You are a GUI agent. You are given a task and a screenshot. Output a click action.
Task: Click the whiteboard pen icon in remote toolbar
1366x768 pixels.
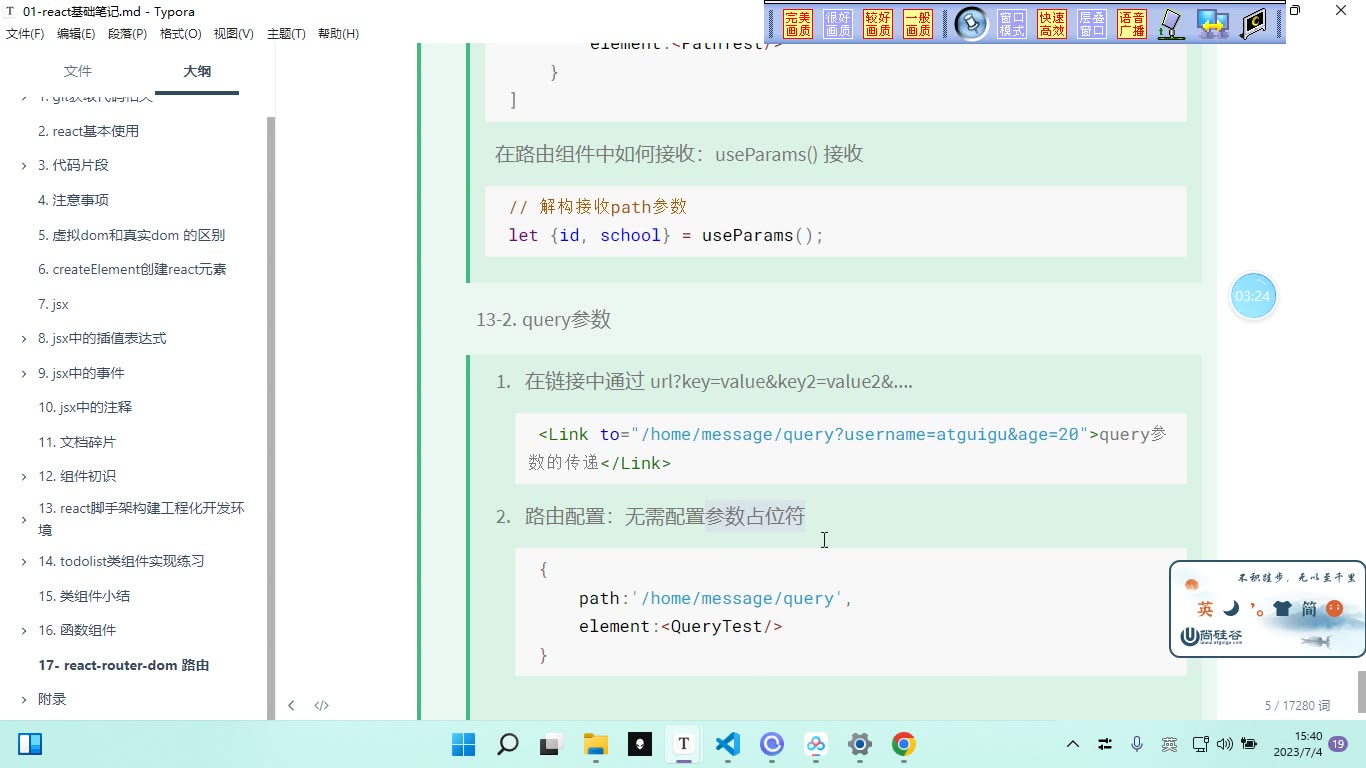(x=1172, y=24)
